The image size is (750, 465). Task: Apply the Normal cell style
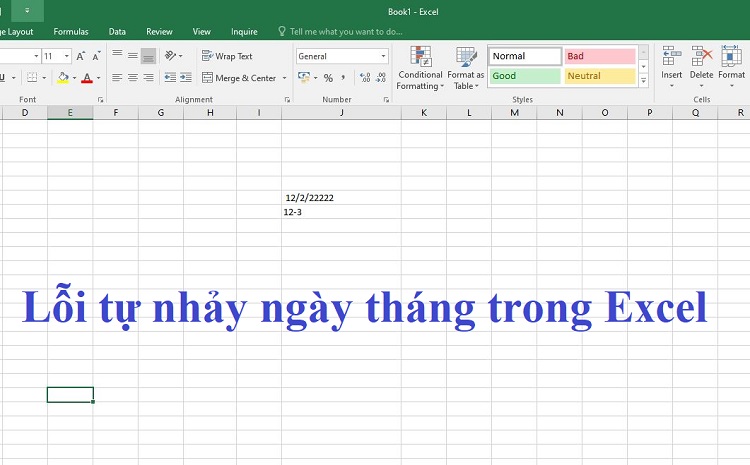[525, 56]
